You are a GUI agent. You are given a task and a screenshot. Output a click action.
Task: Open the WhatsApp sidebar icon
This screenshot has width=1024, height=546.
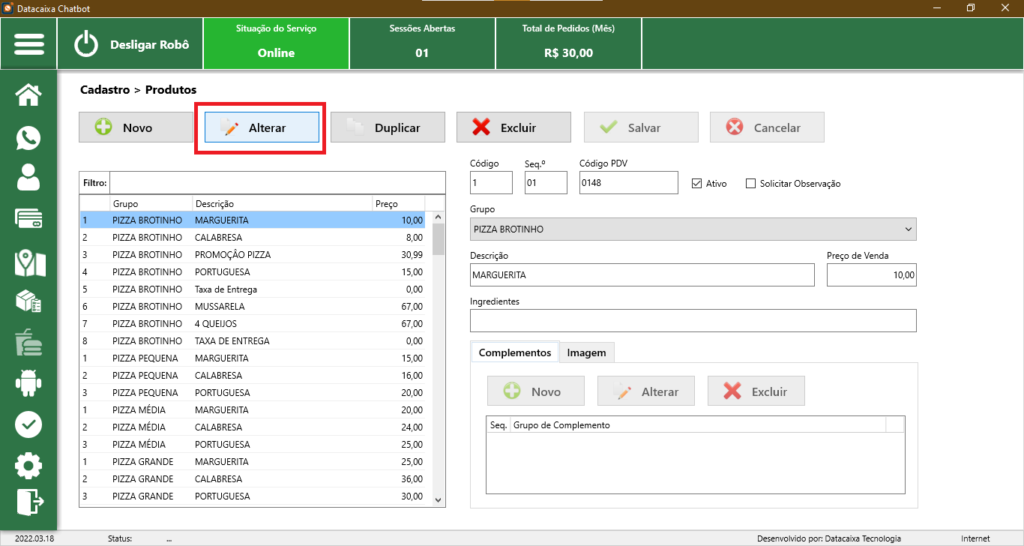pos(29,137)
